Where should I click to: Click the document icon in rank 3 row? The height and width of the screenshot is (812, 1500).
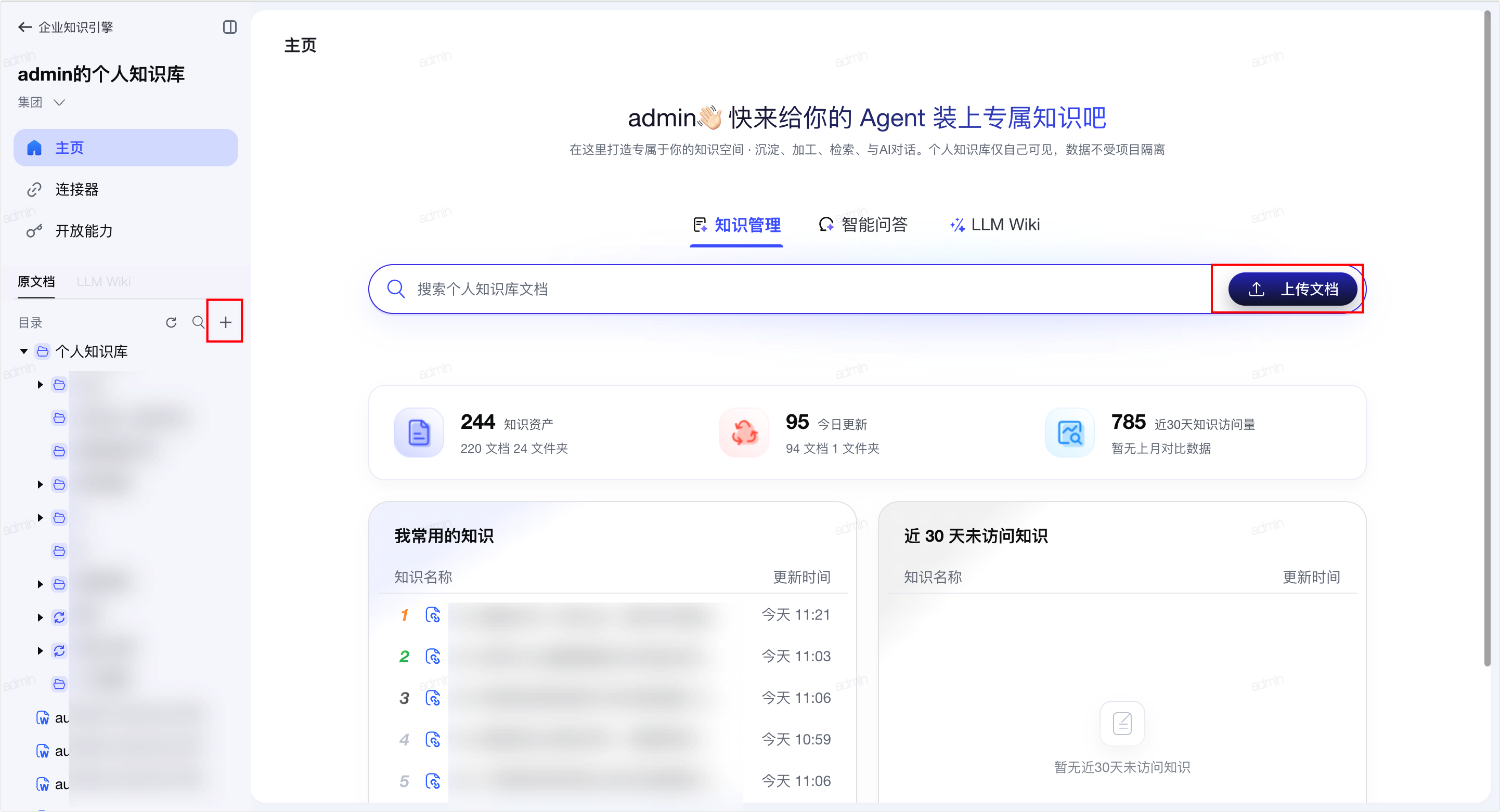[x=433, y=698]
